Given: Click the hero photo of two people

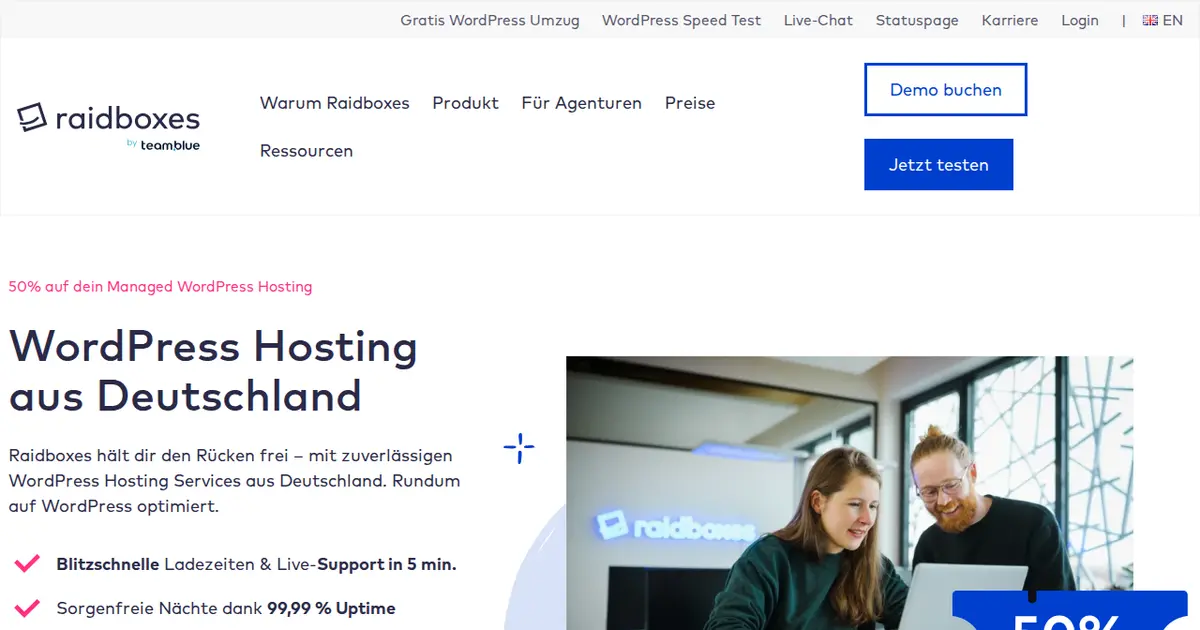Looking at the screenshot, I should point(850,493).
